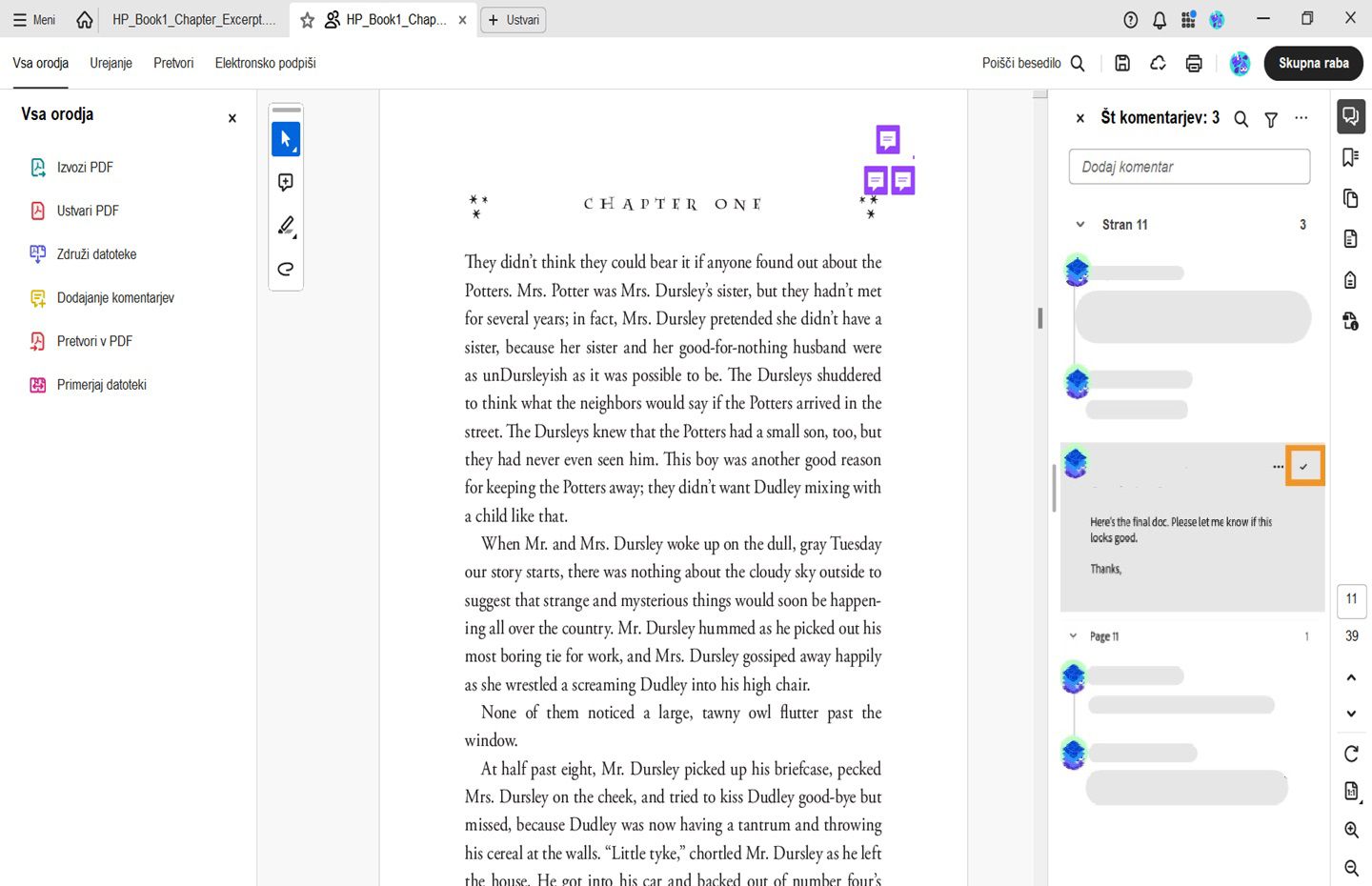Select Dodajanje komentarjev tool
The height and width of the screenshot is (886, 1372).
pyautogui.click(x=103, y=298)
